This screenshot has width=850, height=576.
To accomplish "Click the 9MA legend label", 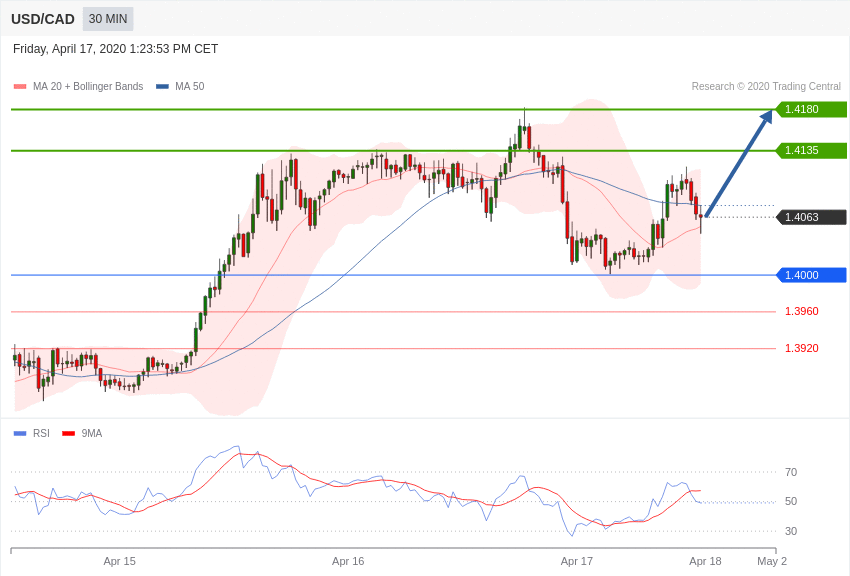I will (92, 433).
